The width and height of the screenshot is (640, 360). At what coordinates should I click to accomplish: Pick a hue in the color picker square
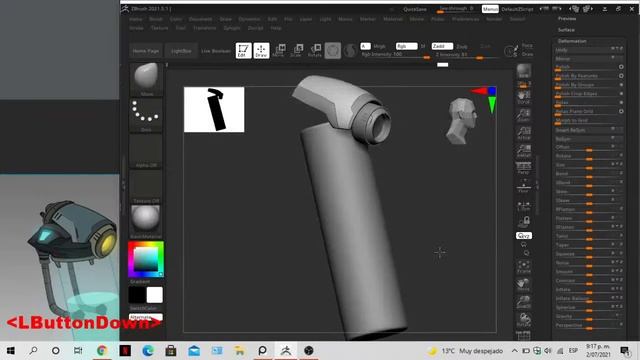(x=146, y=259)
